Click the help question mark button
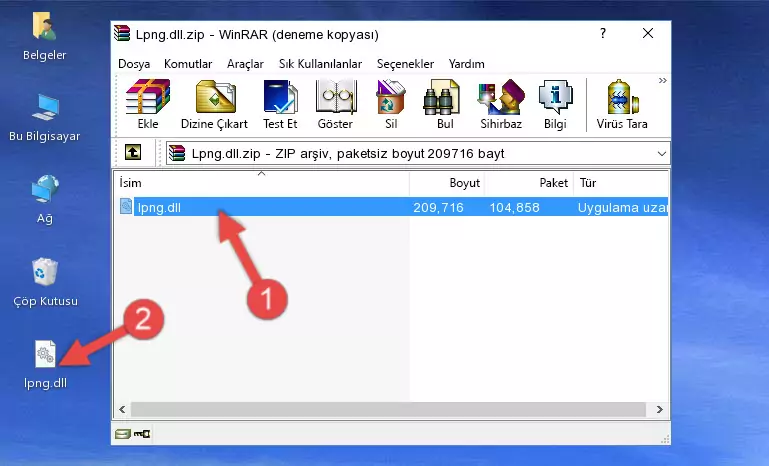Image resolution: width=769 pixels, height=466 pixels. (603, 33)
